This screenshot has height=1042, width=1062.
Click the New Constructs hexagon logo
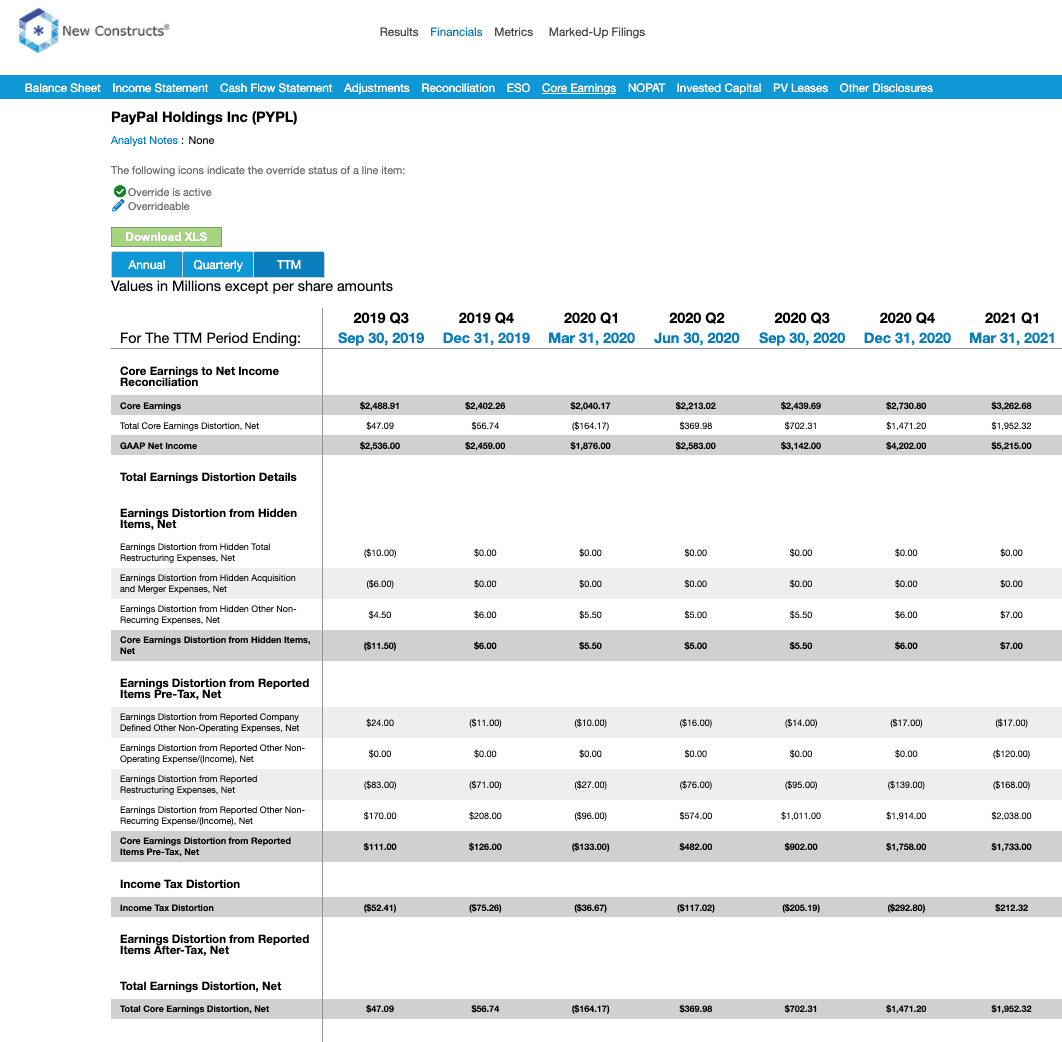click(39, 30)
